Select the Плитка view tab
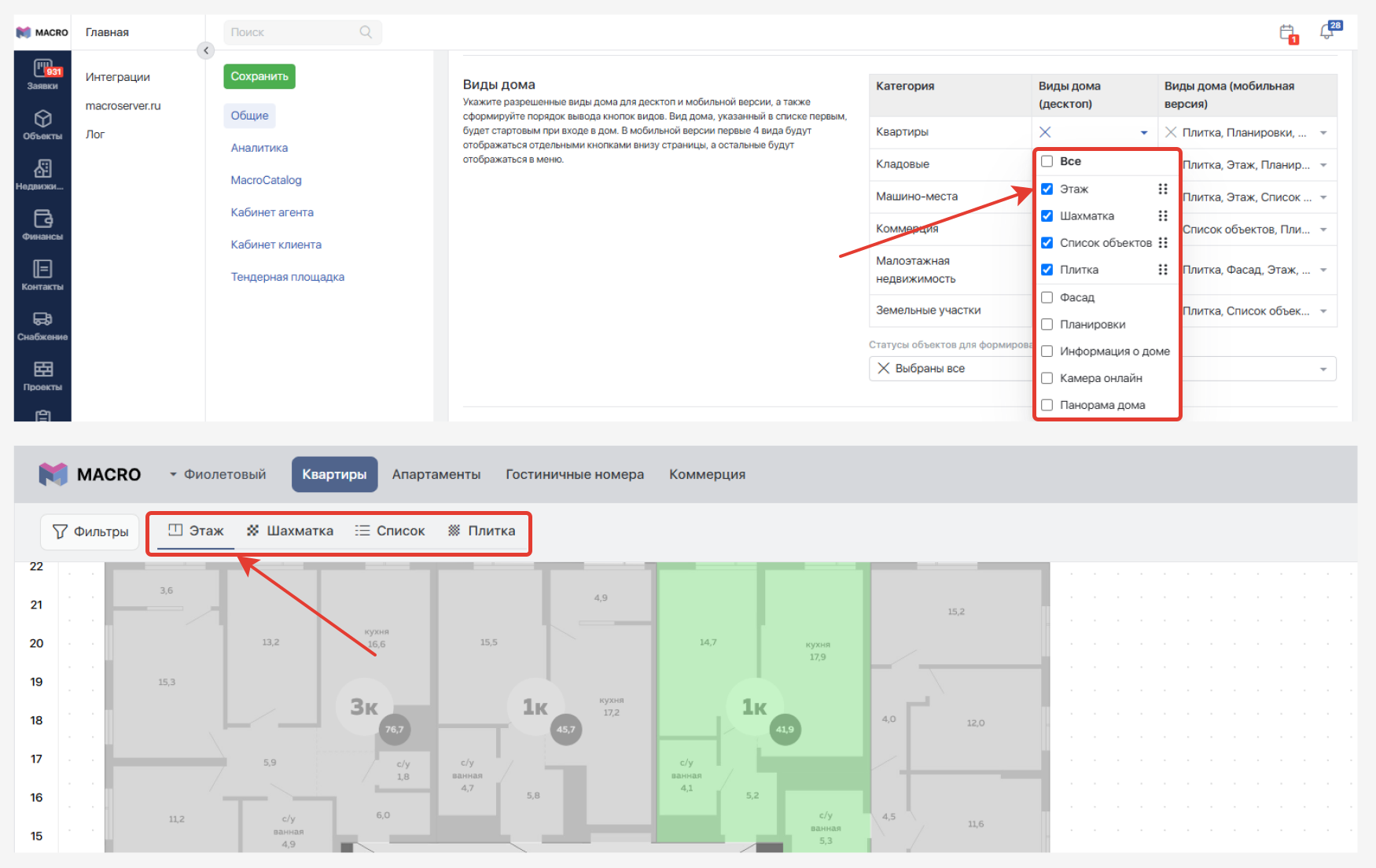This screenshot has height=868, width=1376. pyautogui.click(x=482, y=531)
